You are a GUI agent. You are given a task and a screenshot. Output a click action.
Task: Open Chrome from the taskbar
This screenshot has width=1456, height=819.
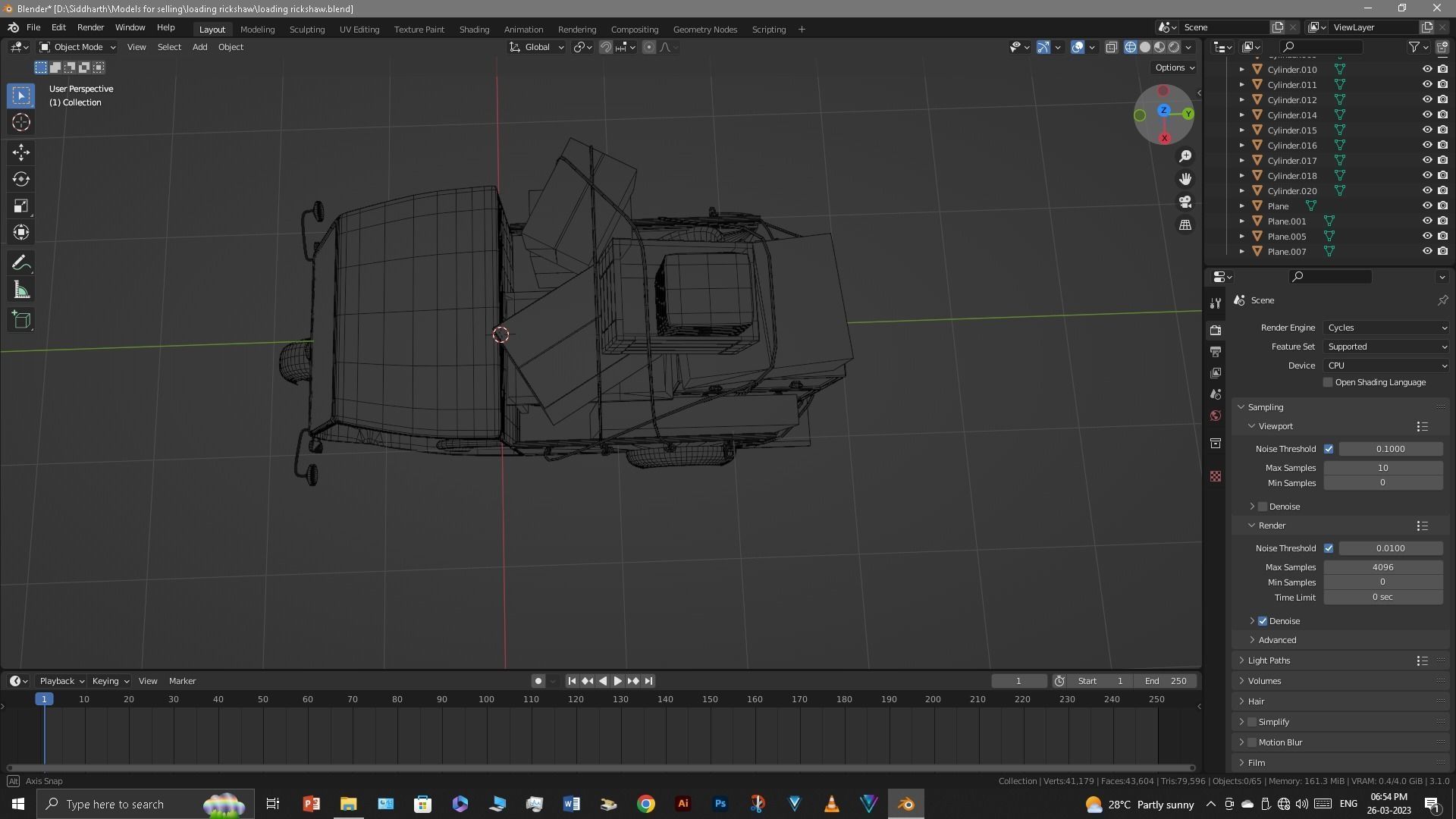(x=645, y=804)
